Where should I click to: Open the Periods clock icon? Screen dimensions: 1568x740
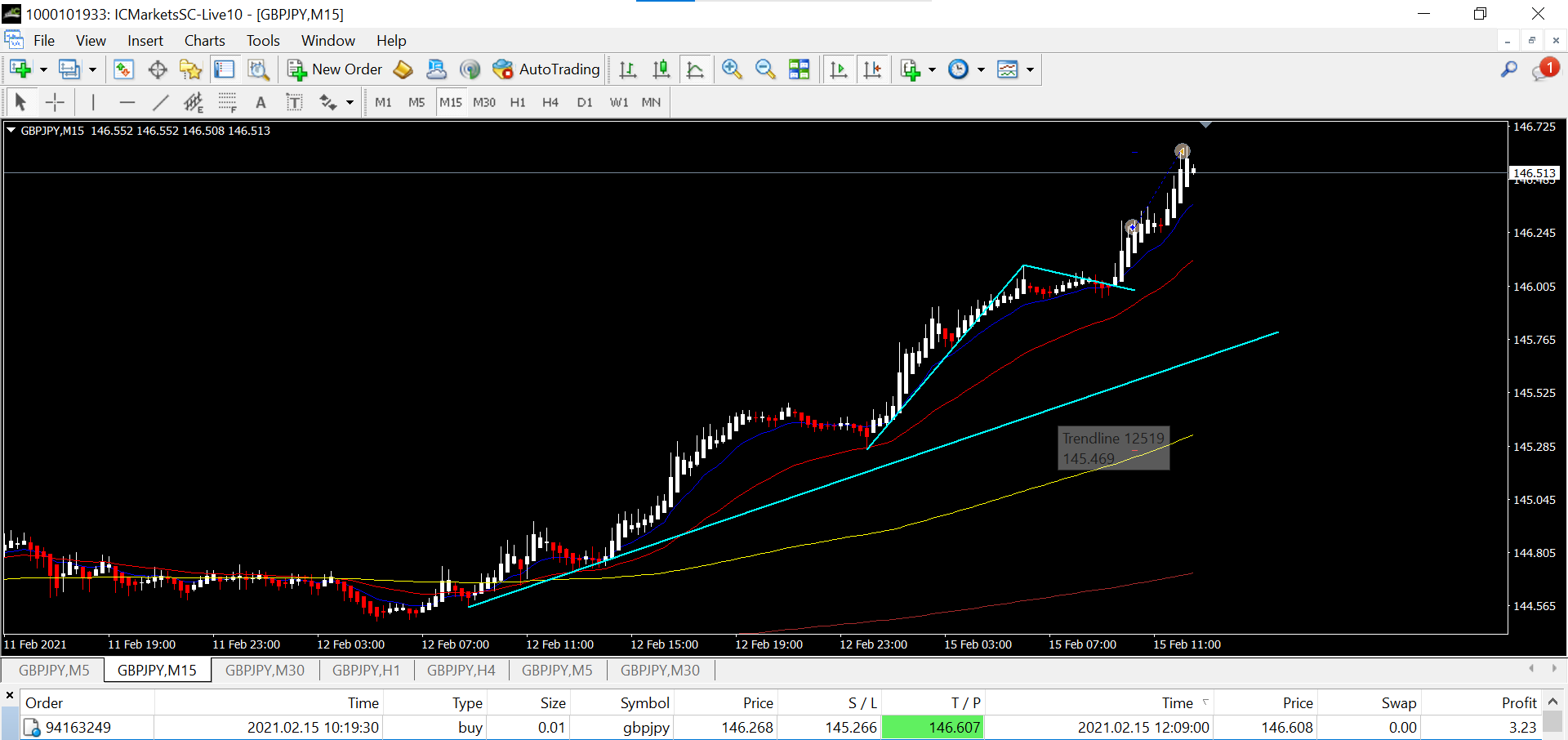(958, 69)
